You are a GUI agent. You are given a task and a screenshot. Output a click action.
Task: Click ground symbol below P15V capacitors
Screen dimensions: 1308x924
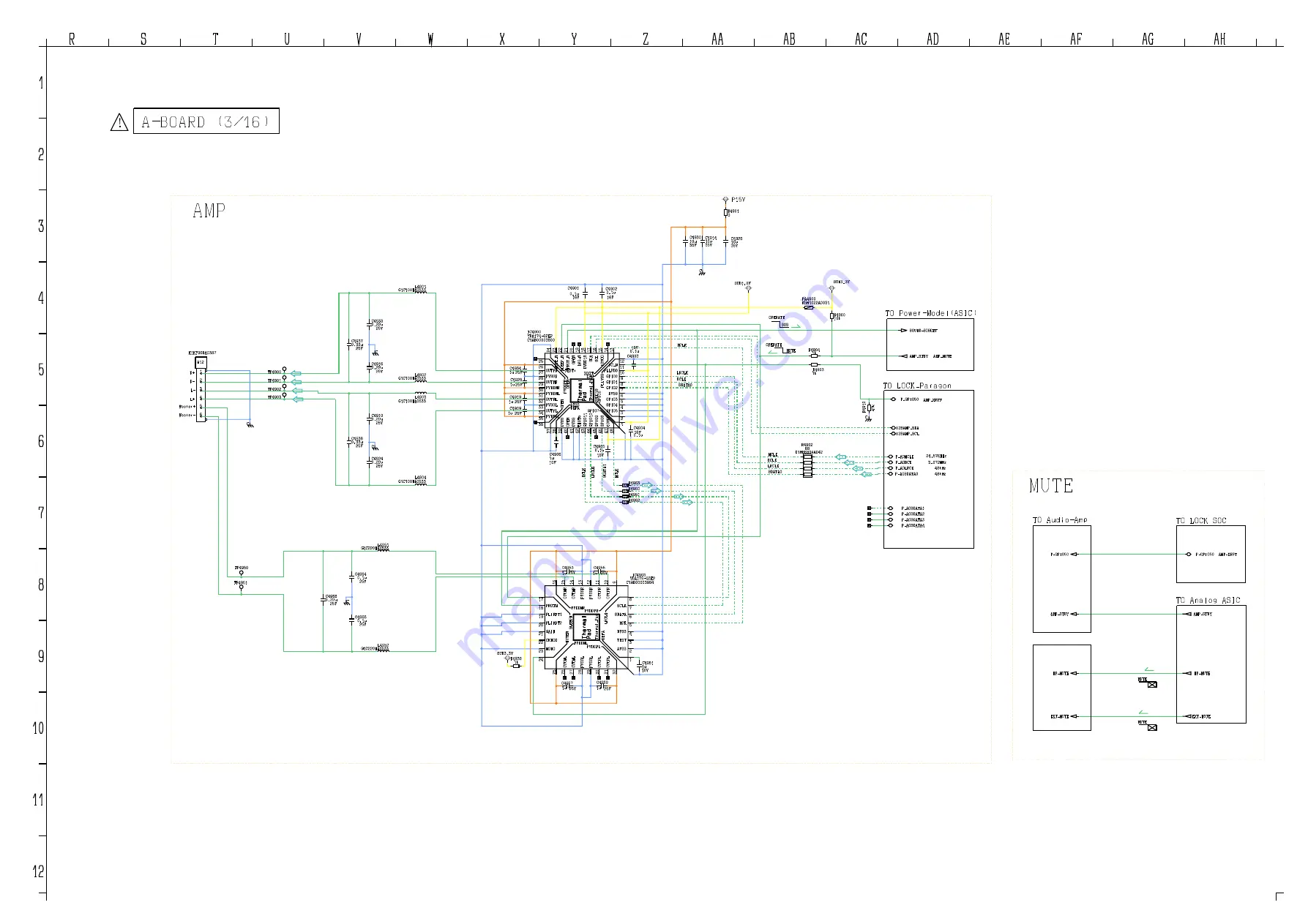pyautogui.click(x=702, y=273)
